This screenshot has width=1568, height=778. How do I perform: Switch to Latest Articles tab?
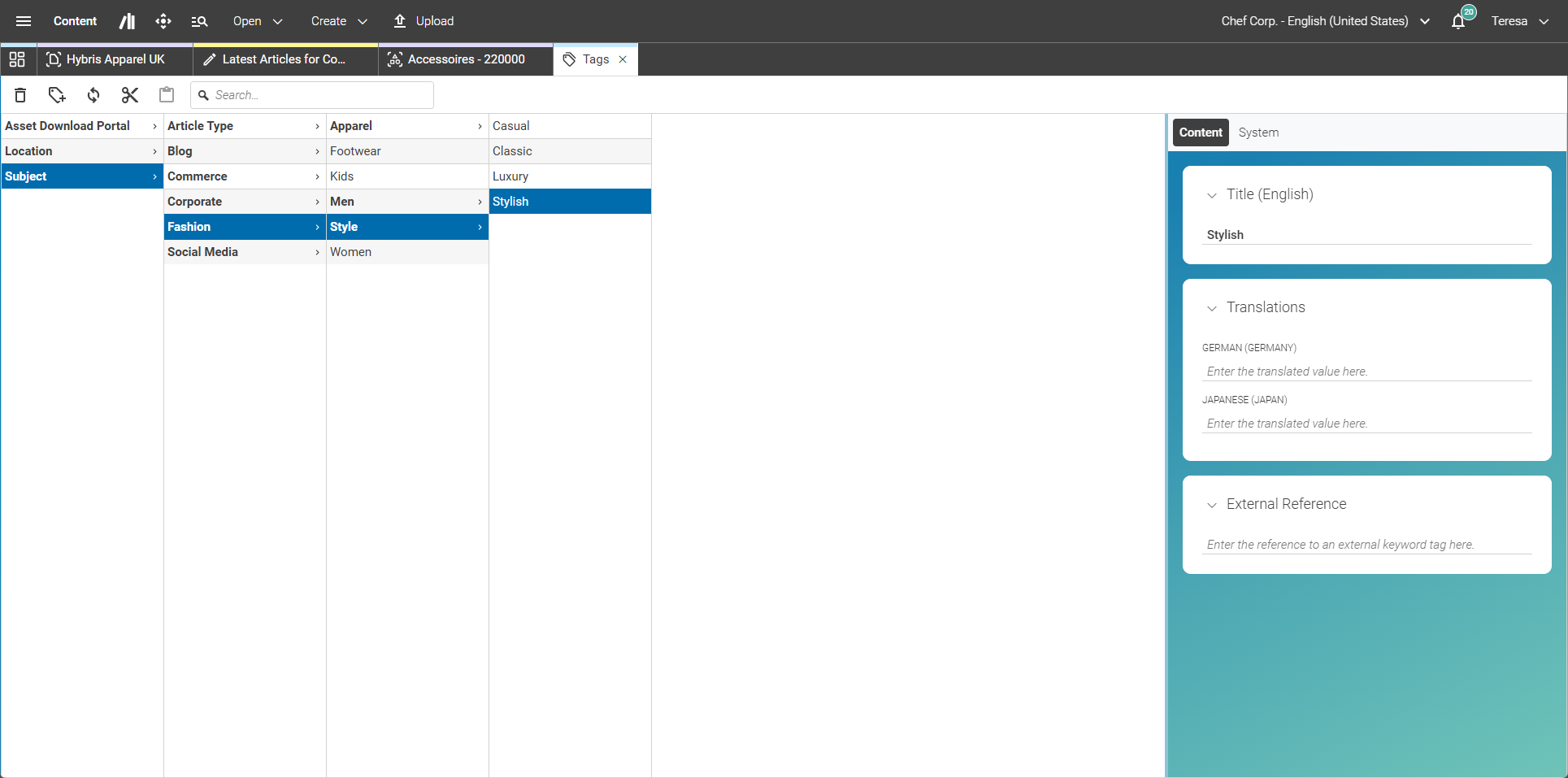(285, 59)
